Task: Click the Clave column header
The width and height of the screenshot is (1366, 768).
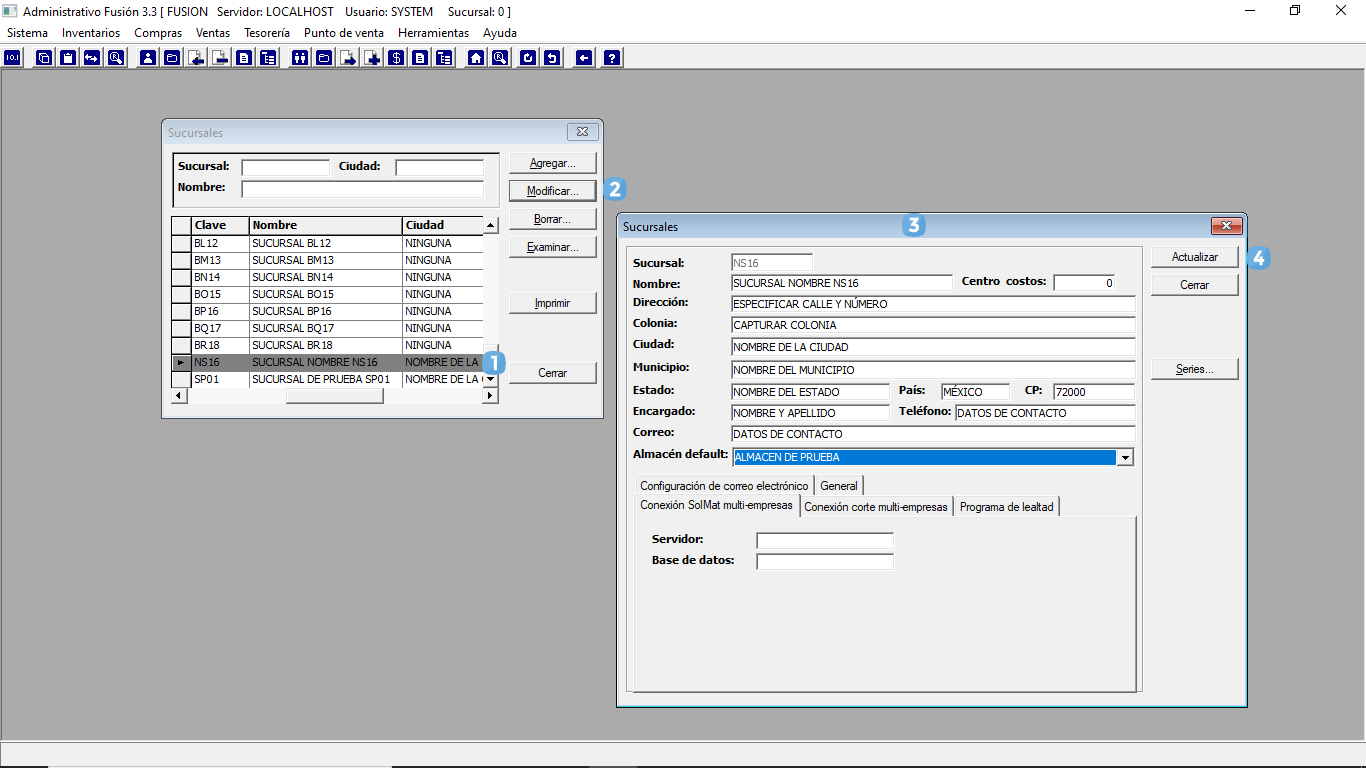Action: (220, 226)
